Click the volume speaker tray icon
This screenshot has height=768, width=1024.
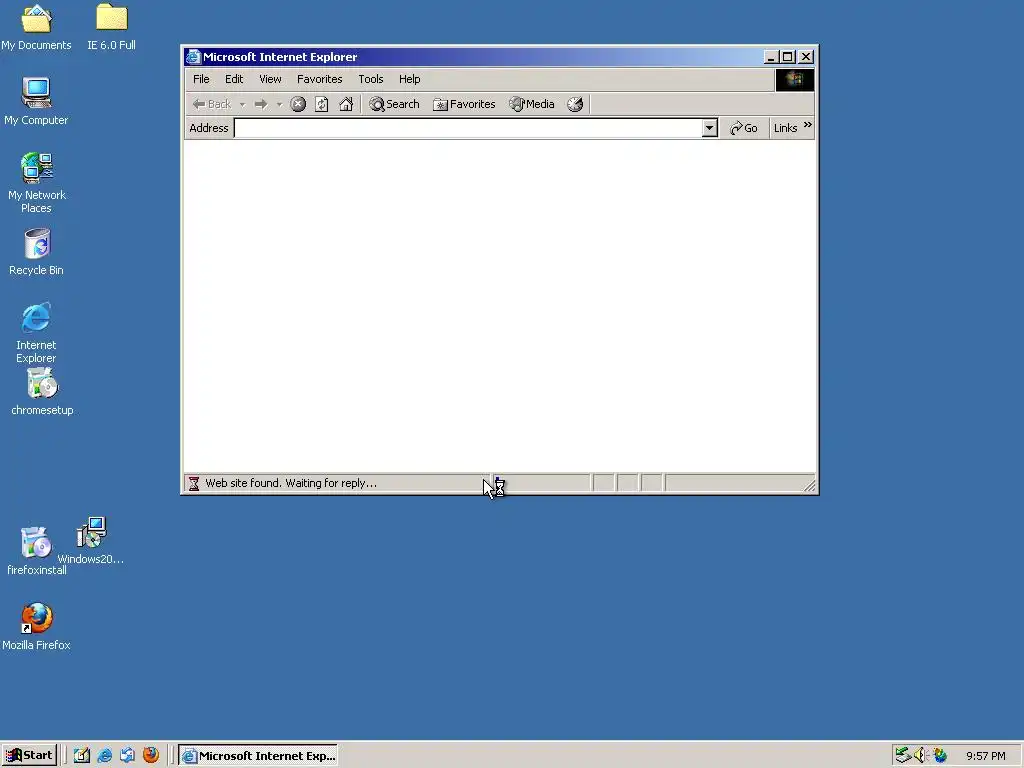point(921,755)
